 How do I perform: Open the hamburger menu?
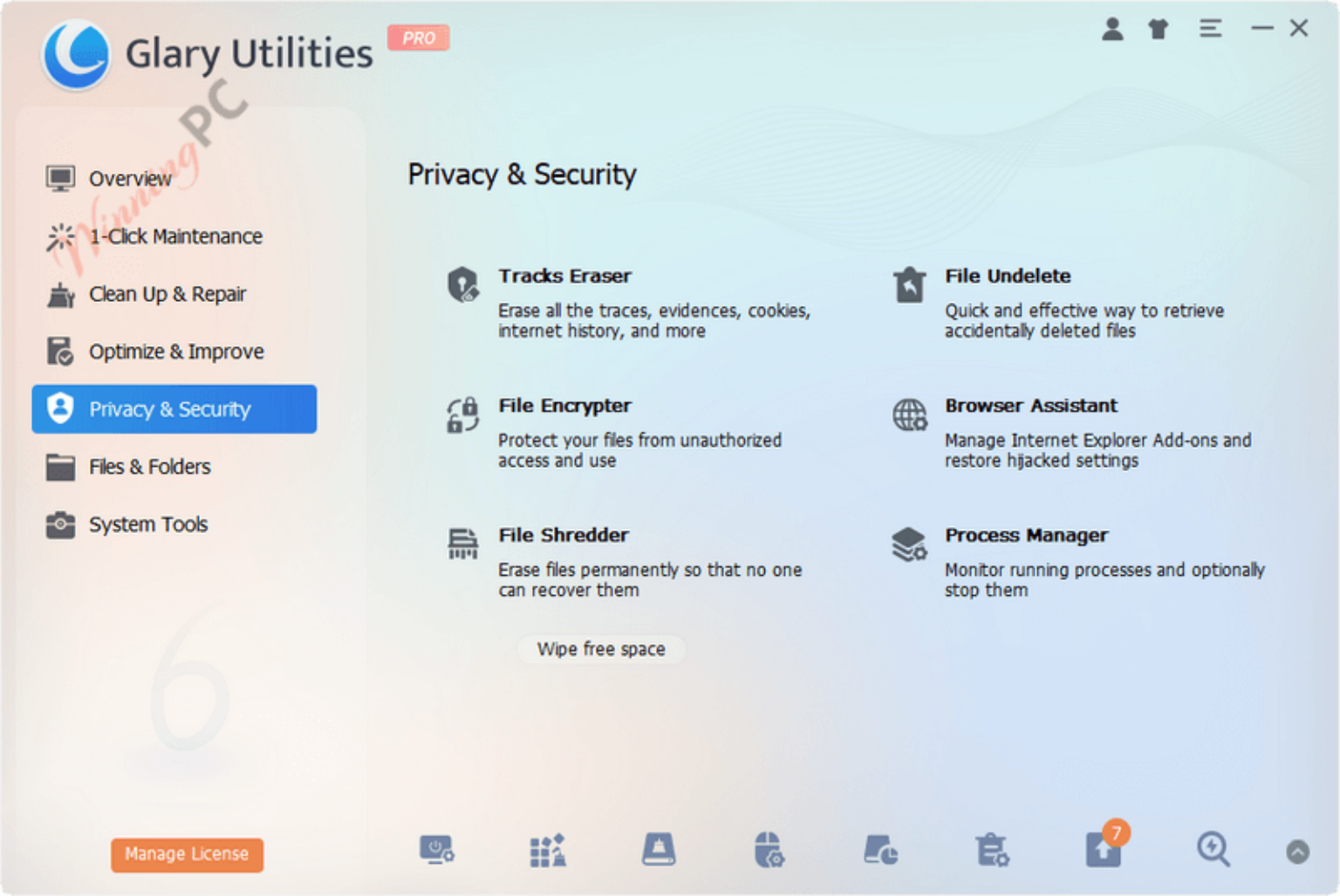(x=1210, y=29)
